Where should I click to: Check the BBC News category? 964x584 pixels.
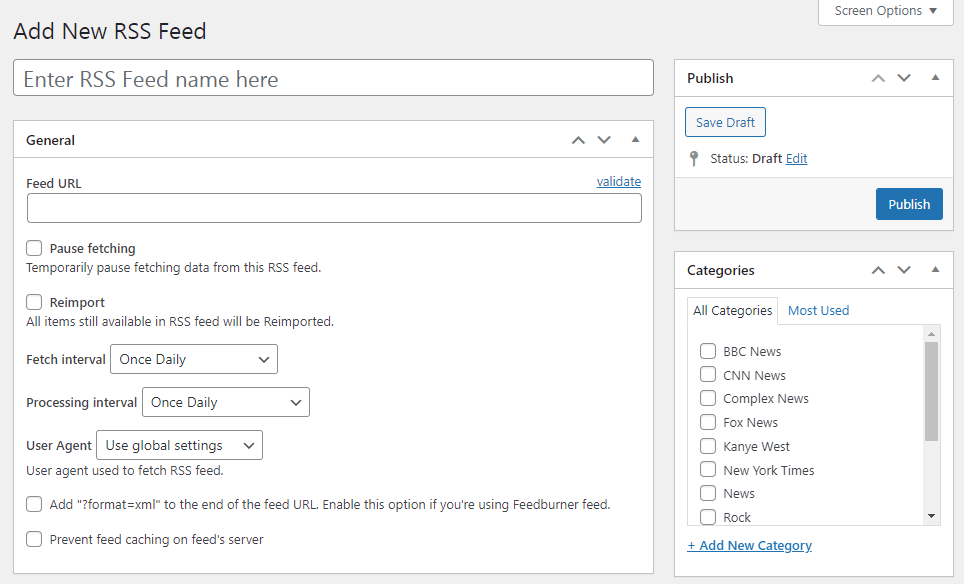point(708,351)
